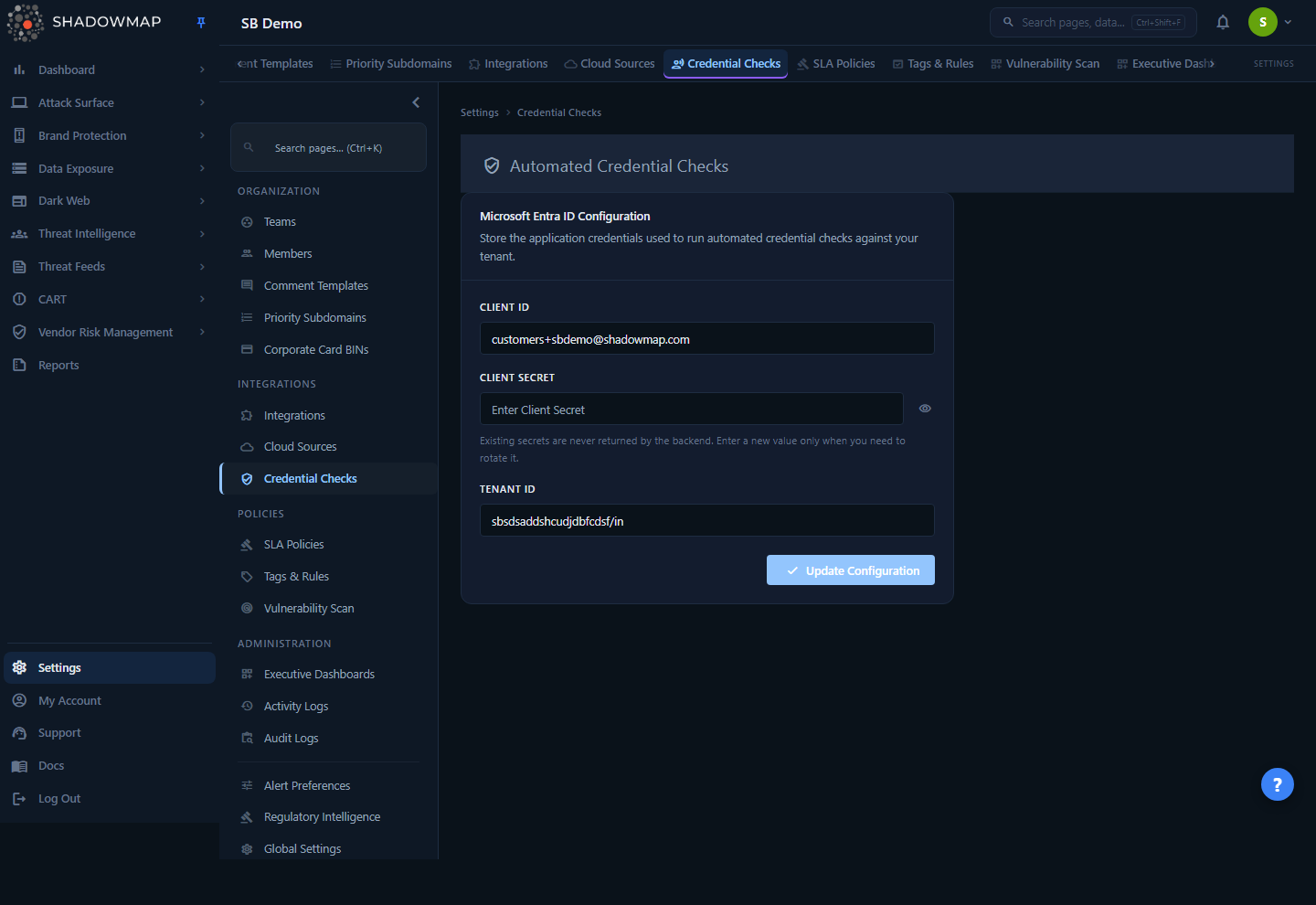Open Docs in the sidebar
The height and width of the screenshot is (905, 1316).
pyautogui.click(x=51, y=766)
